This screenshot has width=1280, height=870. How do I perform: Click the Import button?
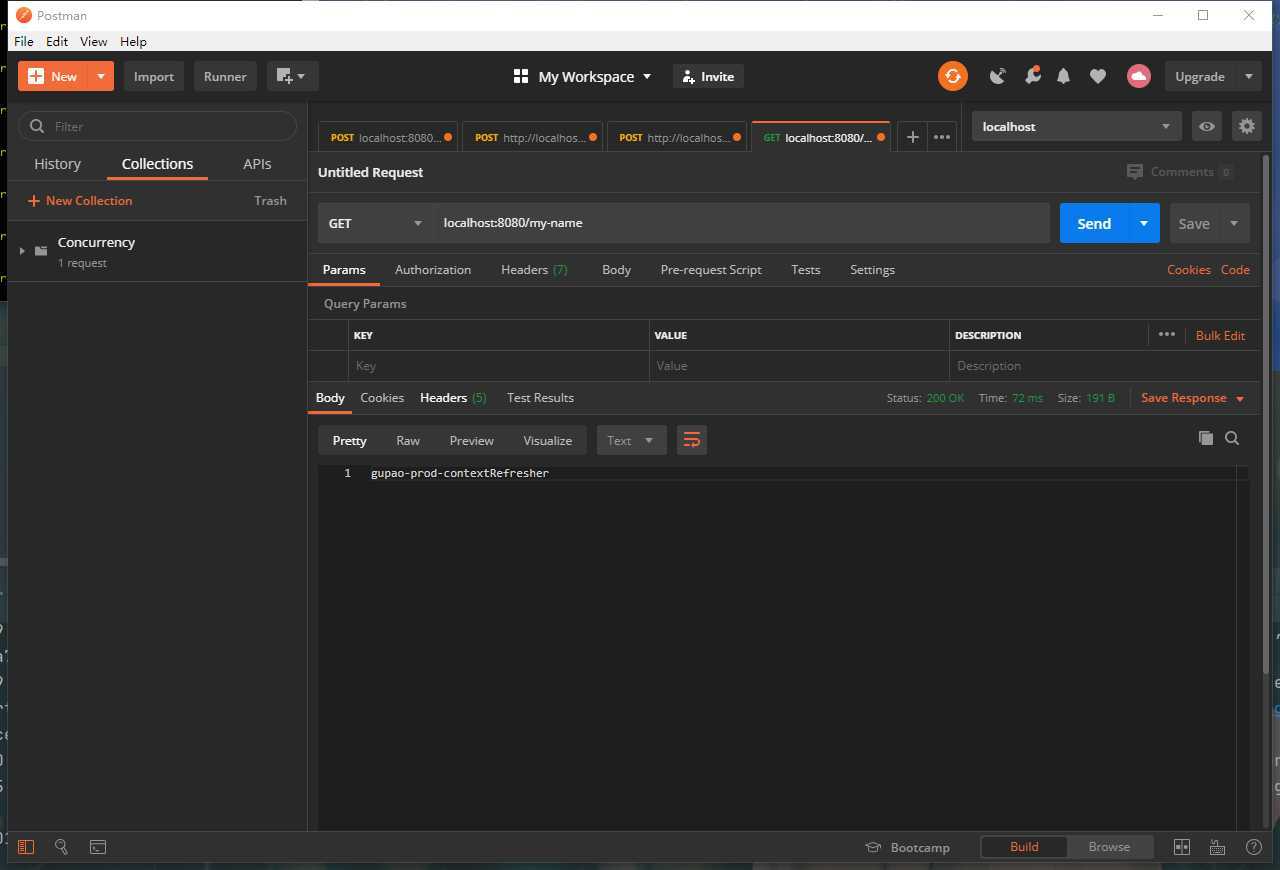(154, 76)
